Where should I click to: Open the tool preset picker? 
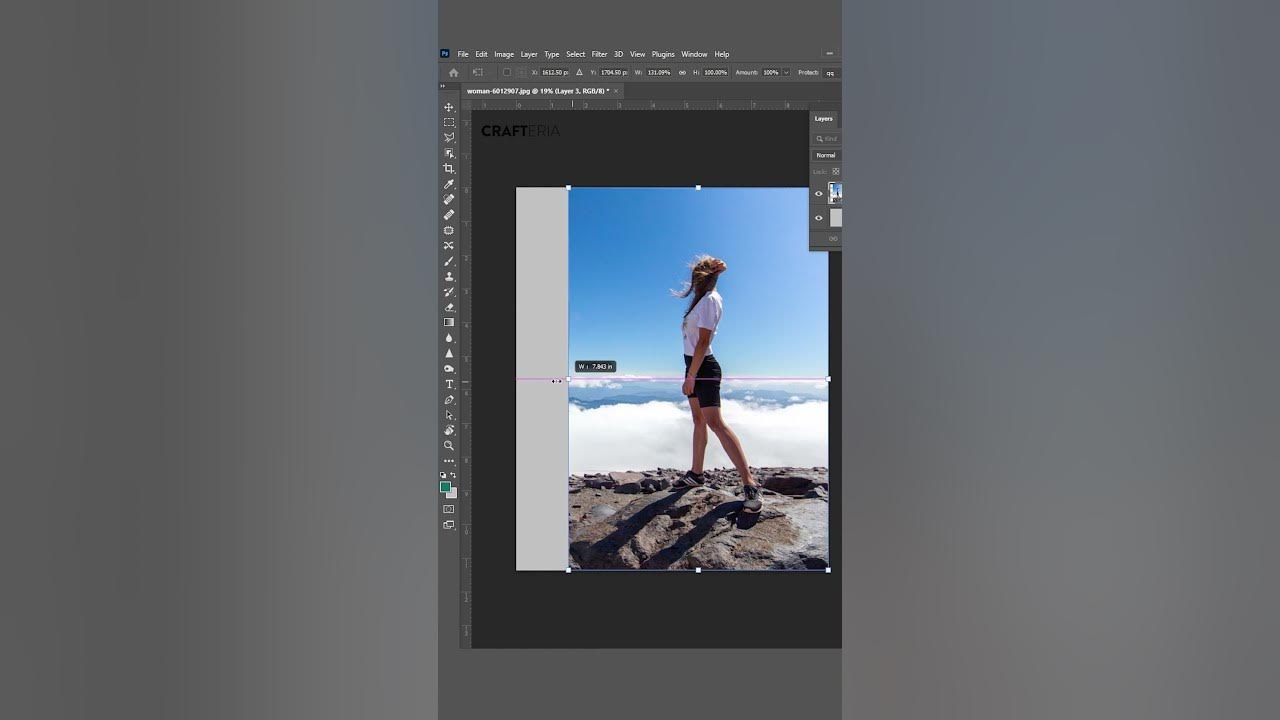tap(477, 72)
